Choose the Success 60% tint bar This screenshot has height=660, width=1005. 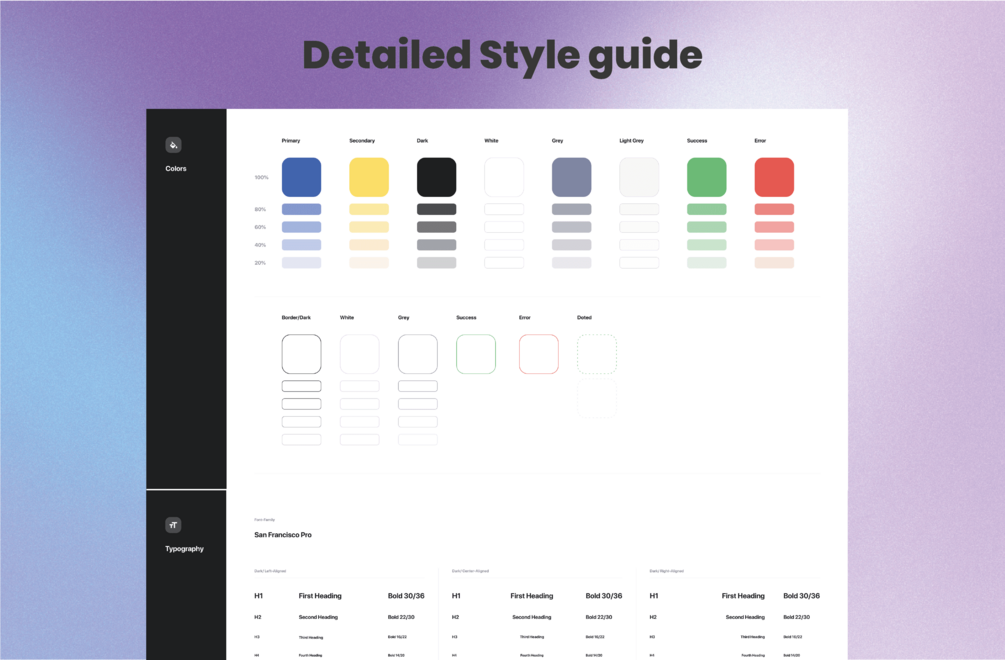706,227
